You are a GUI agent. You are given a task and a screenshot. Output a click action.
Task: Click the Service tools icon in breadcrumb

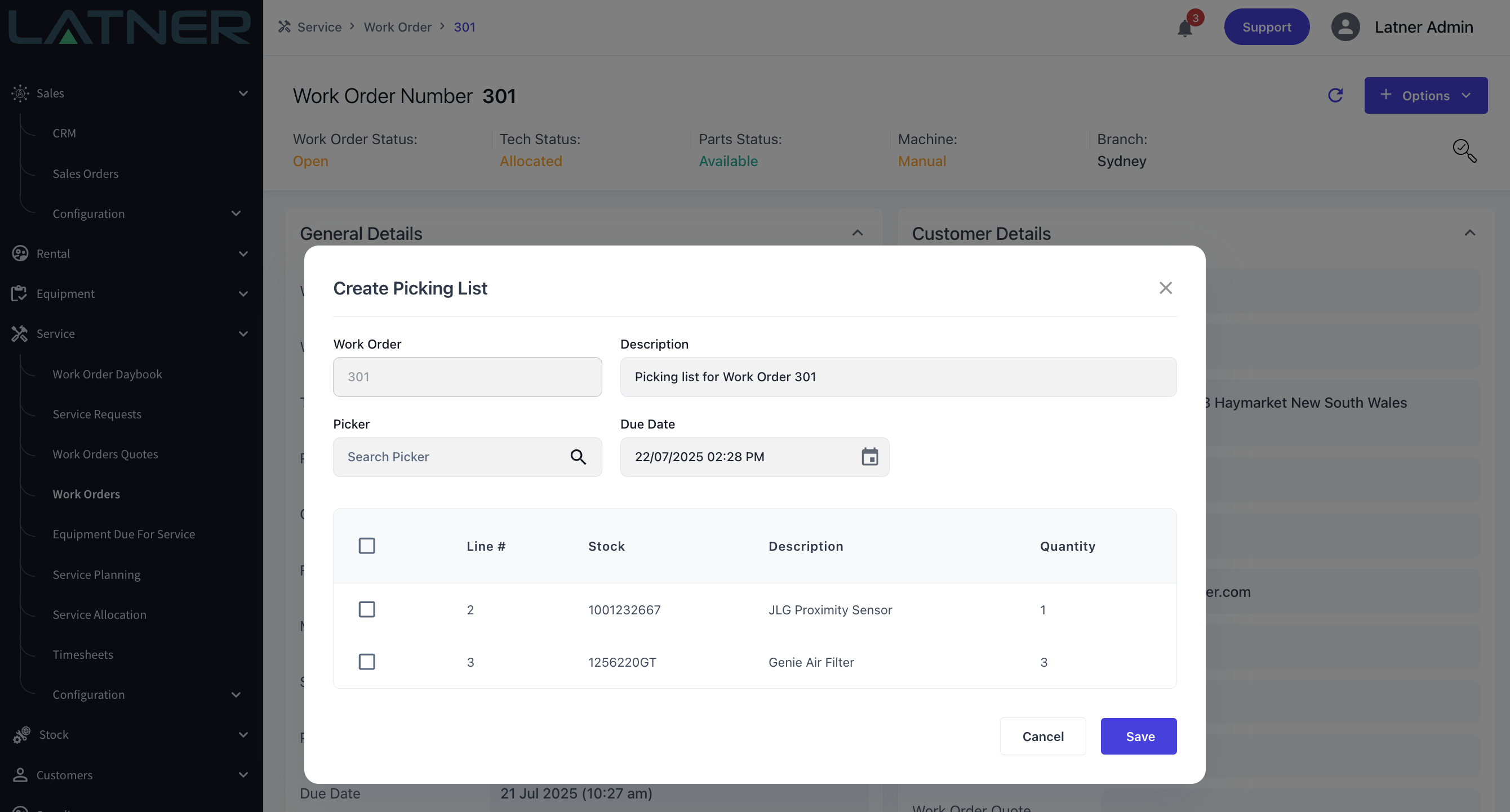tap(285, 27)
